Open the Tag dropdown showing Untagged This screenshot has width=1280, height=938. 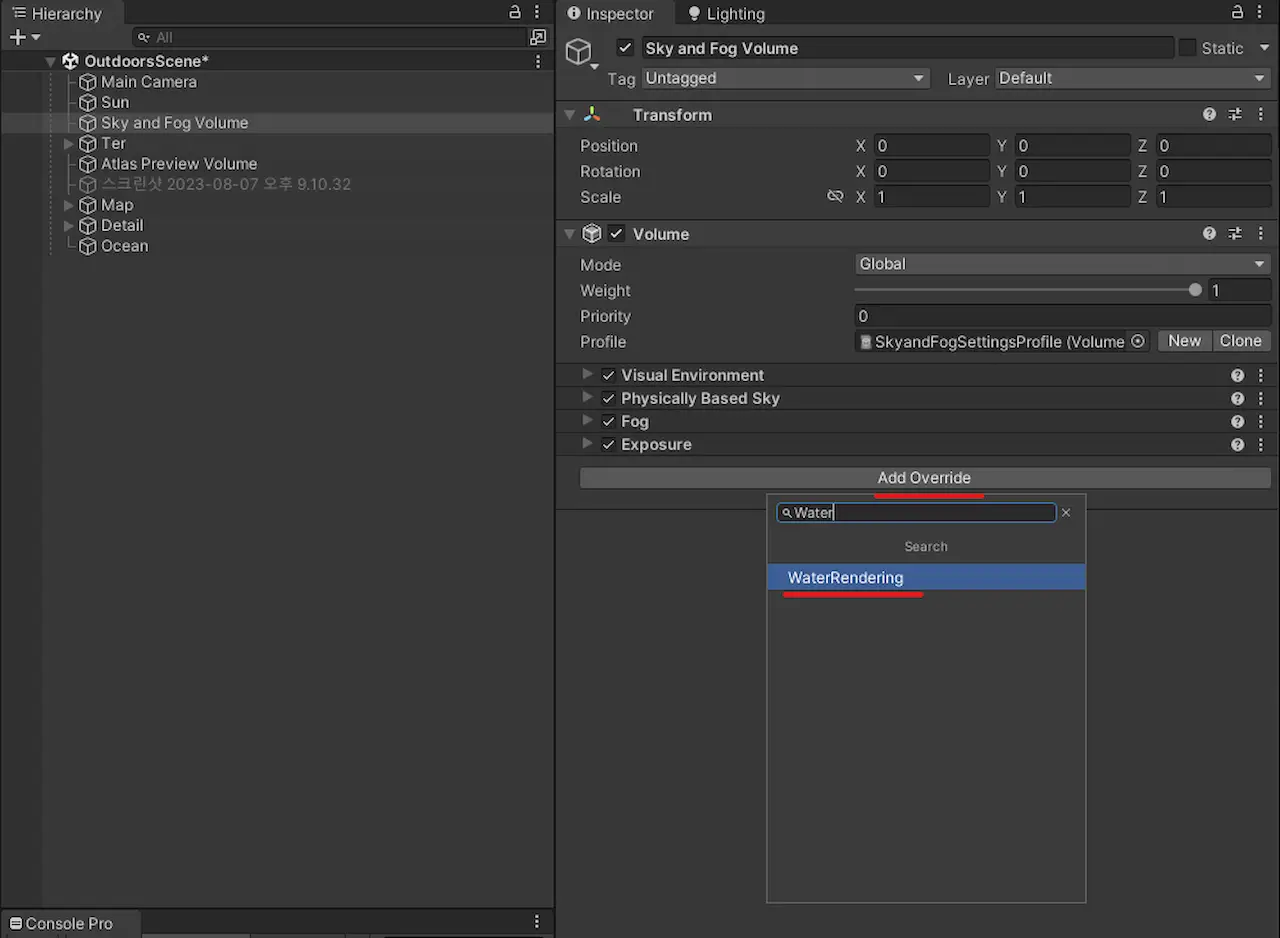point(785,78)
